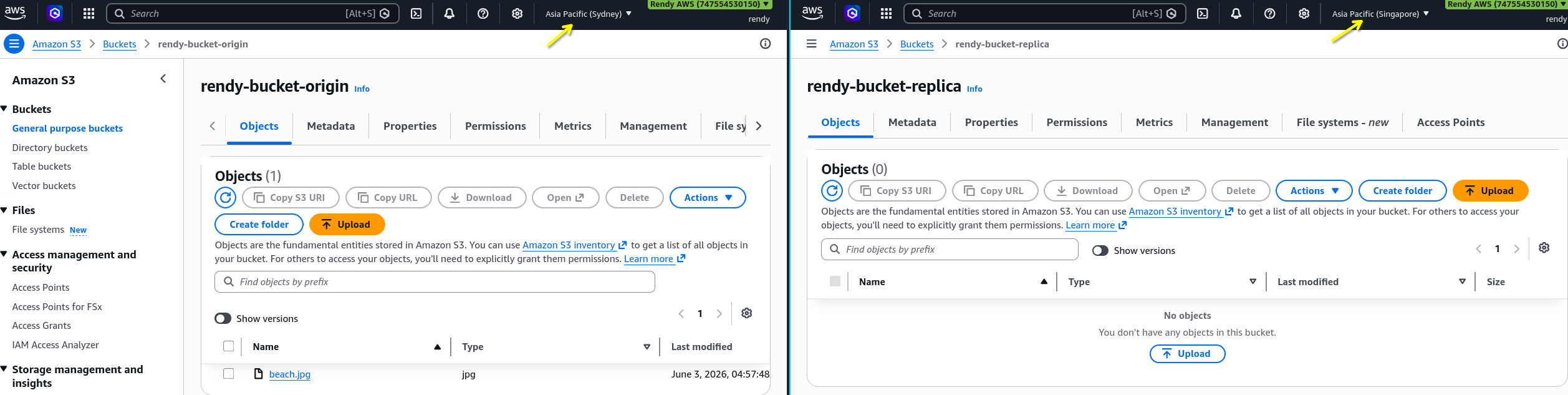Open the settings gear in the replica top bar
This screenshot has width=1568, height=395.
click(1304, 14)
